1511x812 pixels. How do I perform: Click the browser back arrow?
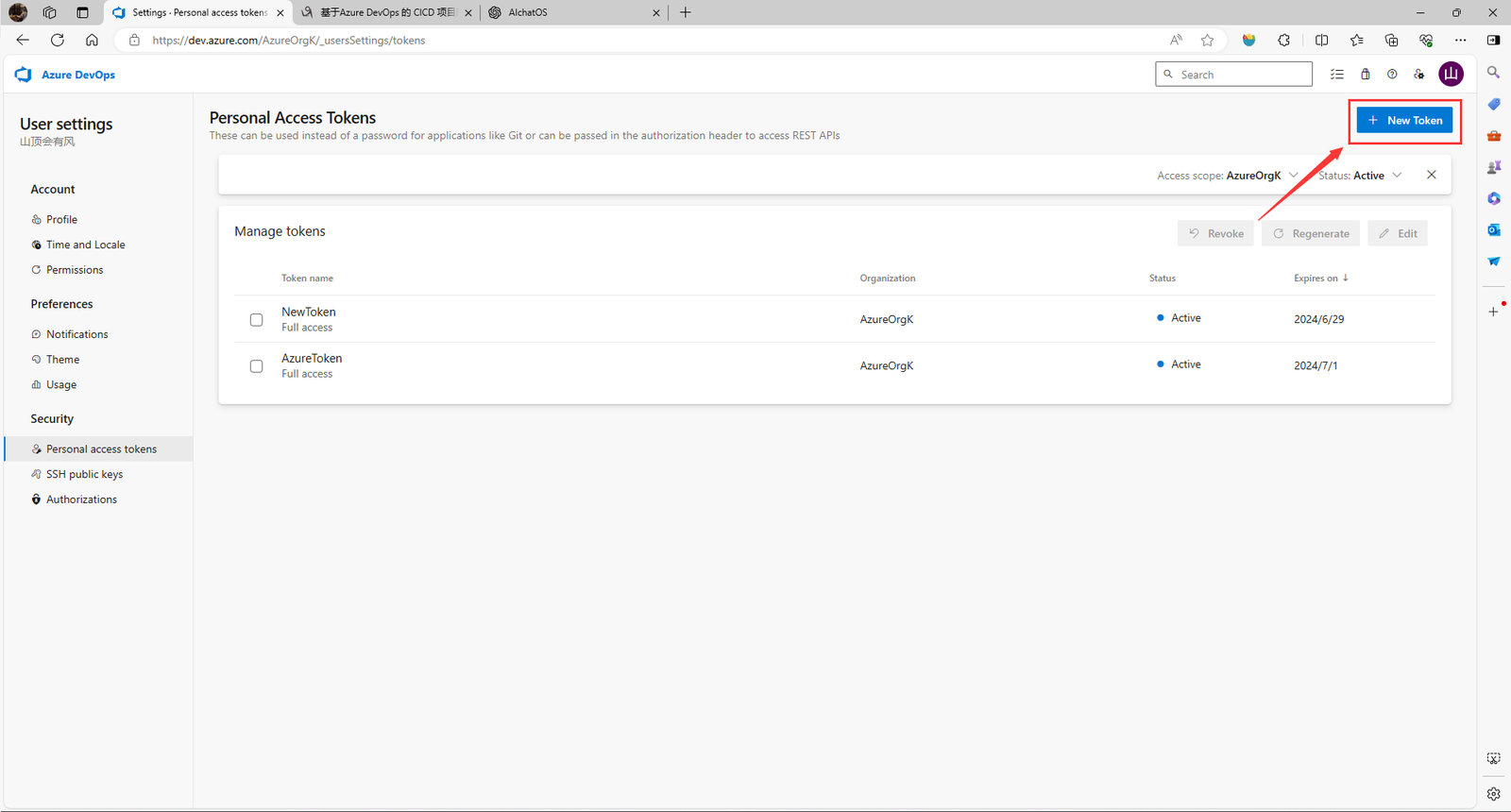pos(23,40)
